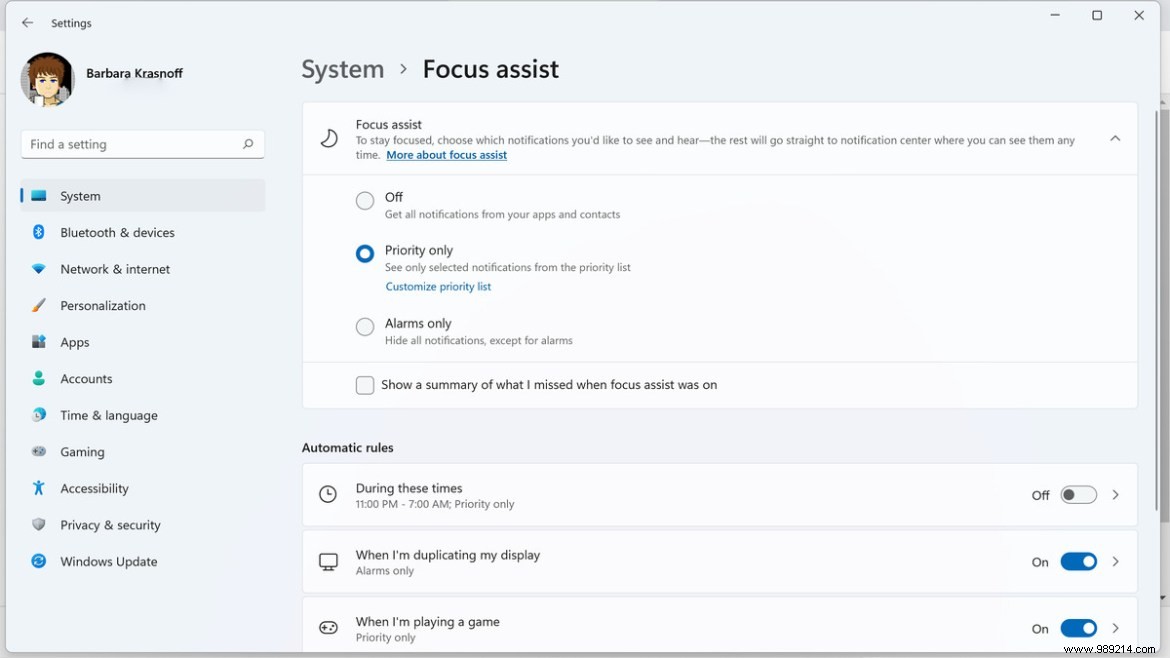The height and width of the screenshot is (658, 1170).
Task: Open Apps settings
Action: [75, 342]
